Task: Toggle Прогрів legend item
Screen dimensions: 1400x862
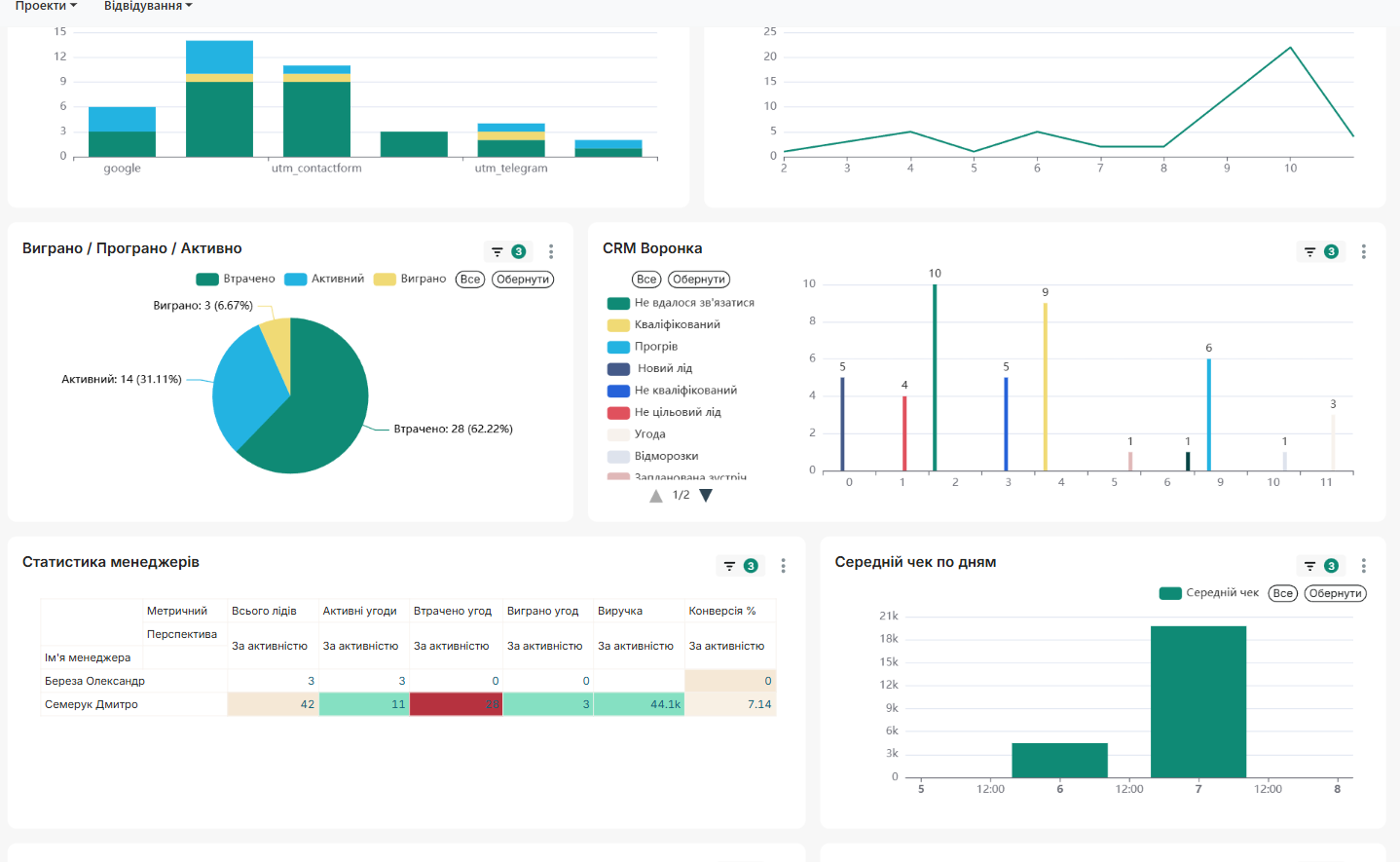Action: click(x=643, y=347)
